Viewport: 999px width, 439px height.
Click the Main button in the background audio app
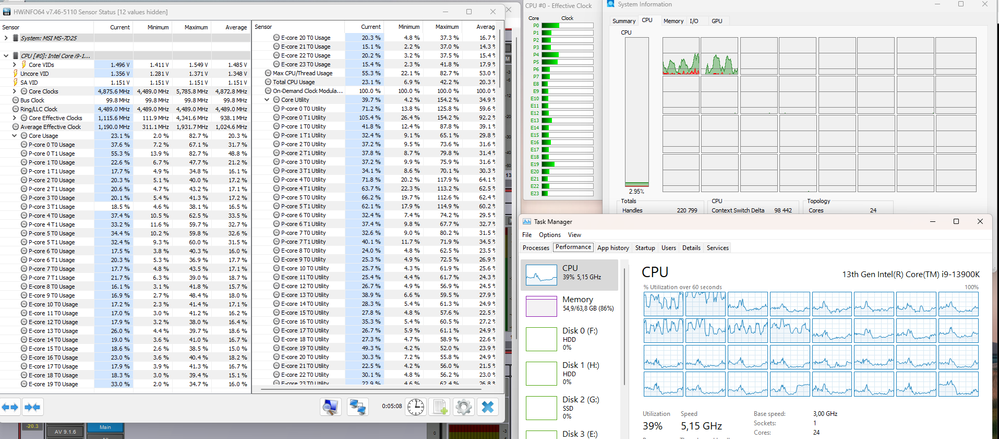104,428
